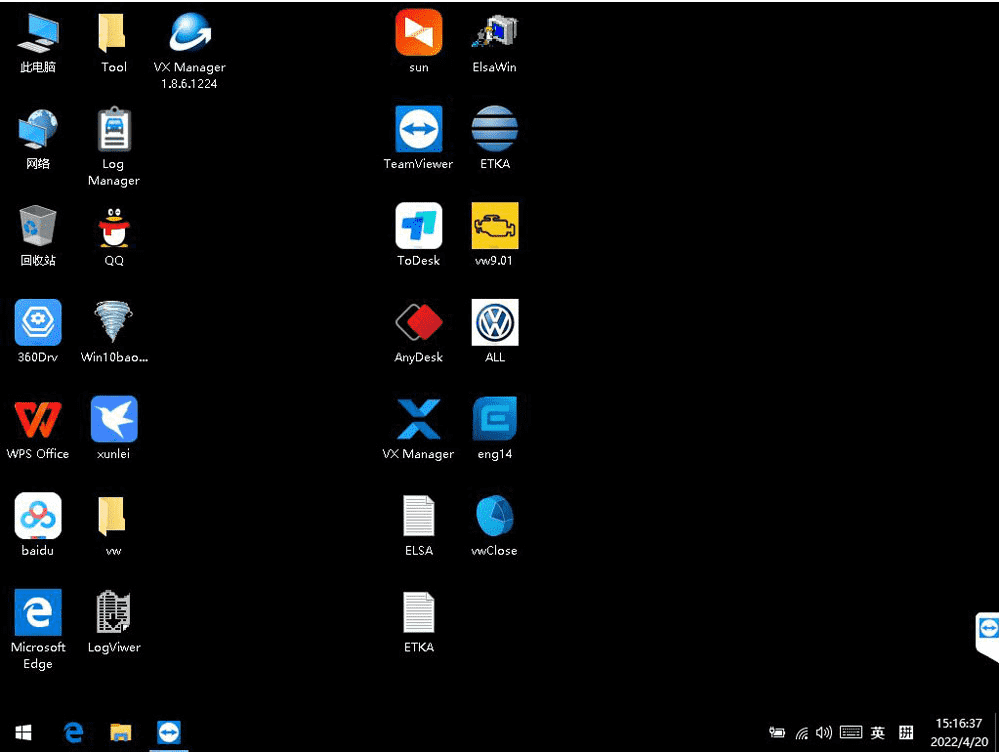Click the TeamViewer desktop icon

point(418,130)
